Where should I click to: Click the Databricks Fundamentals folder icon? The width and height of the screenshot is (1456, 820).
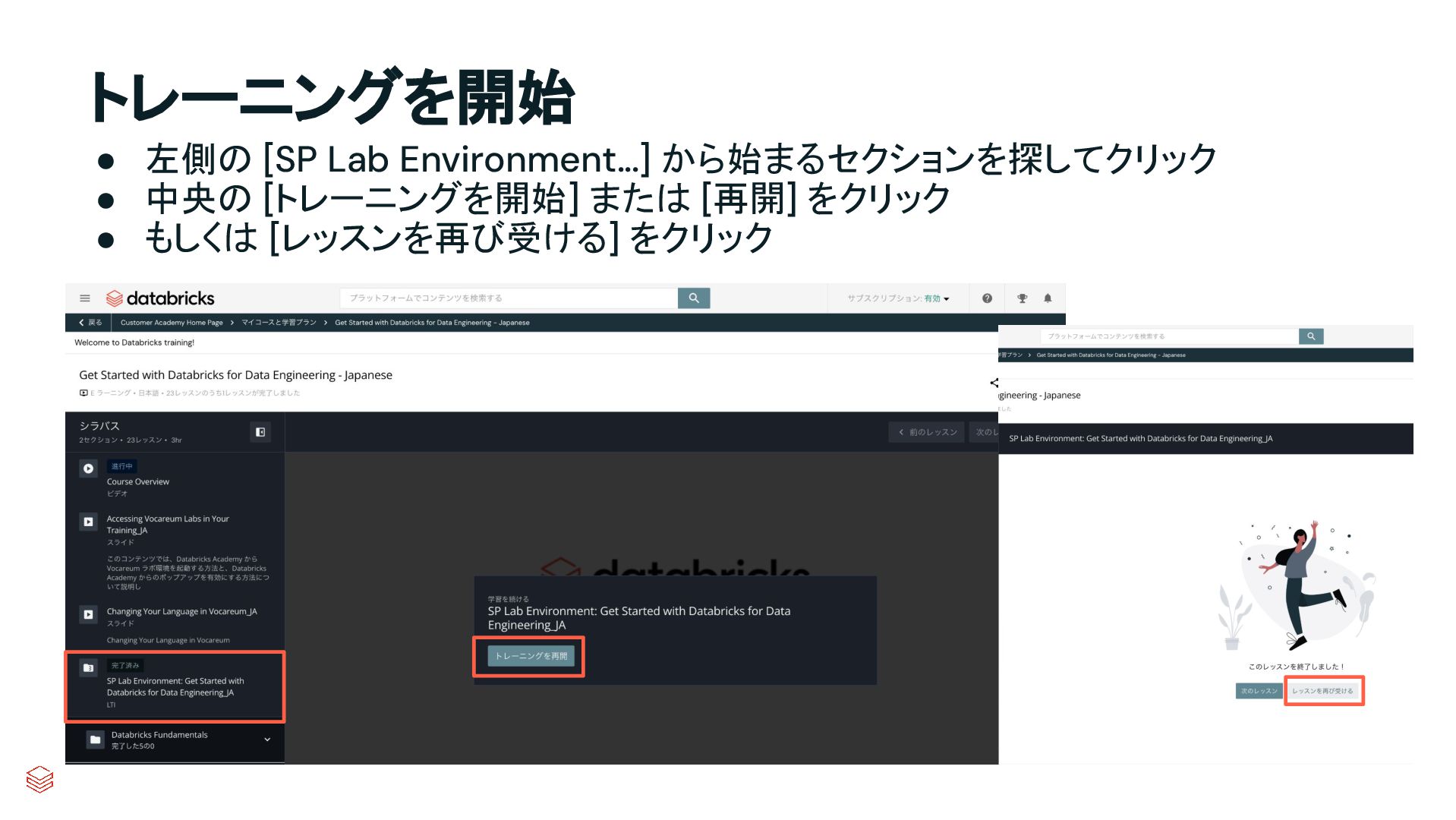pos(95,740)
